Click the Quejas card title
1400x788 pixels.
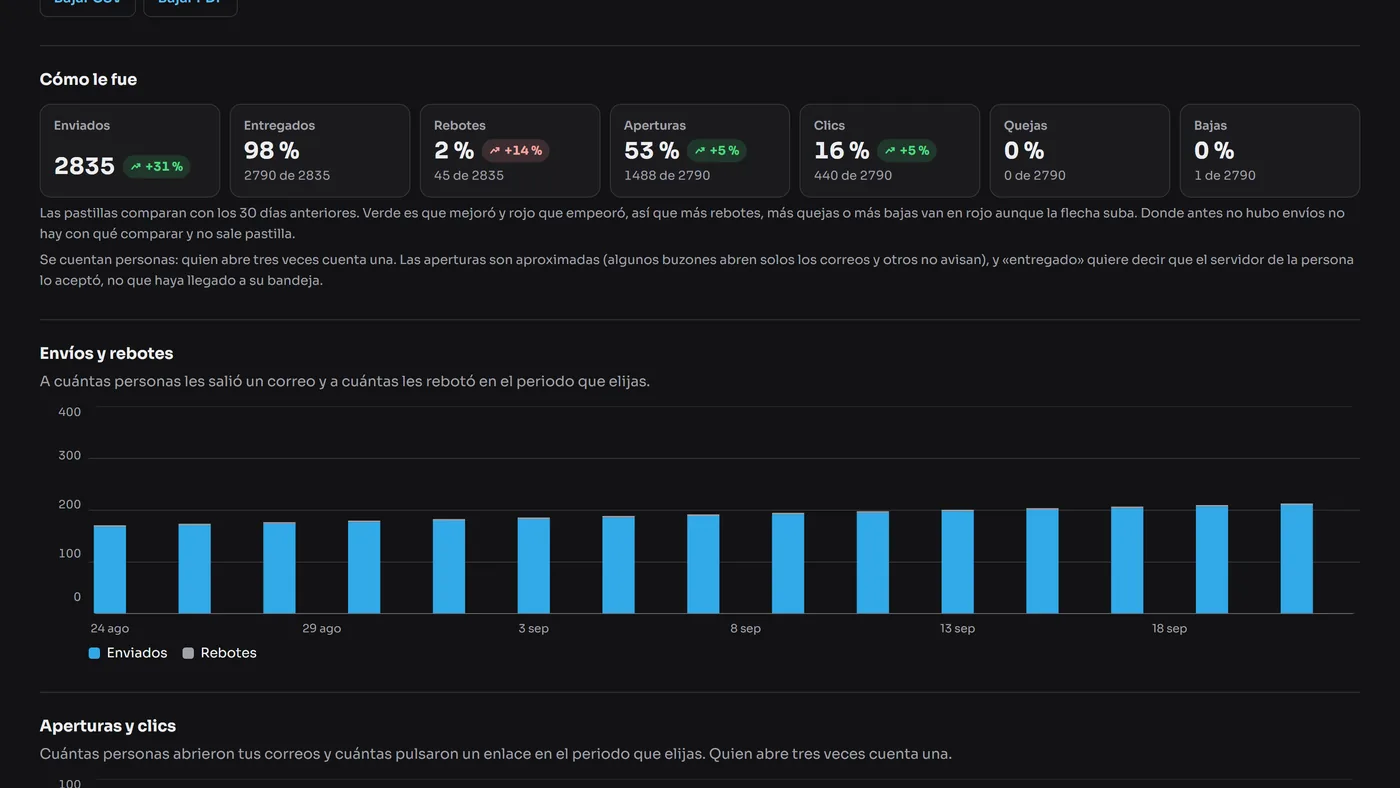[1026, 126]
